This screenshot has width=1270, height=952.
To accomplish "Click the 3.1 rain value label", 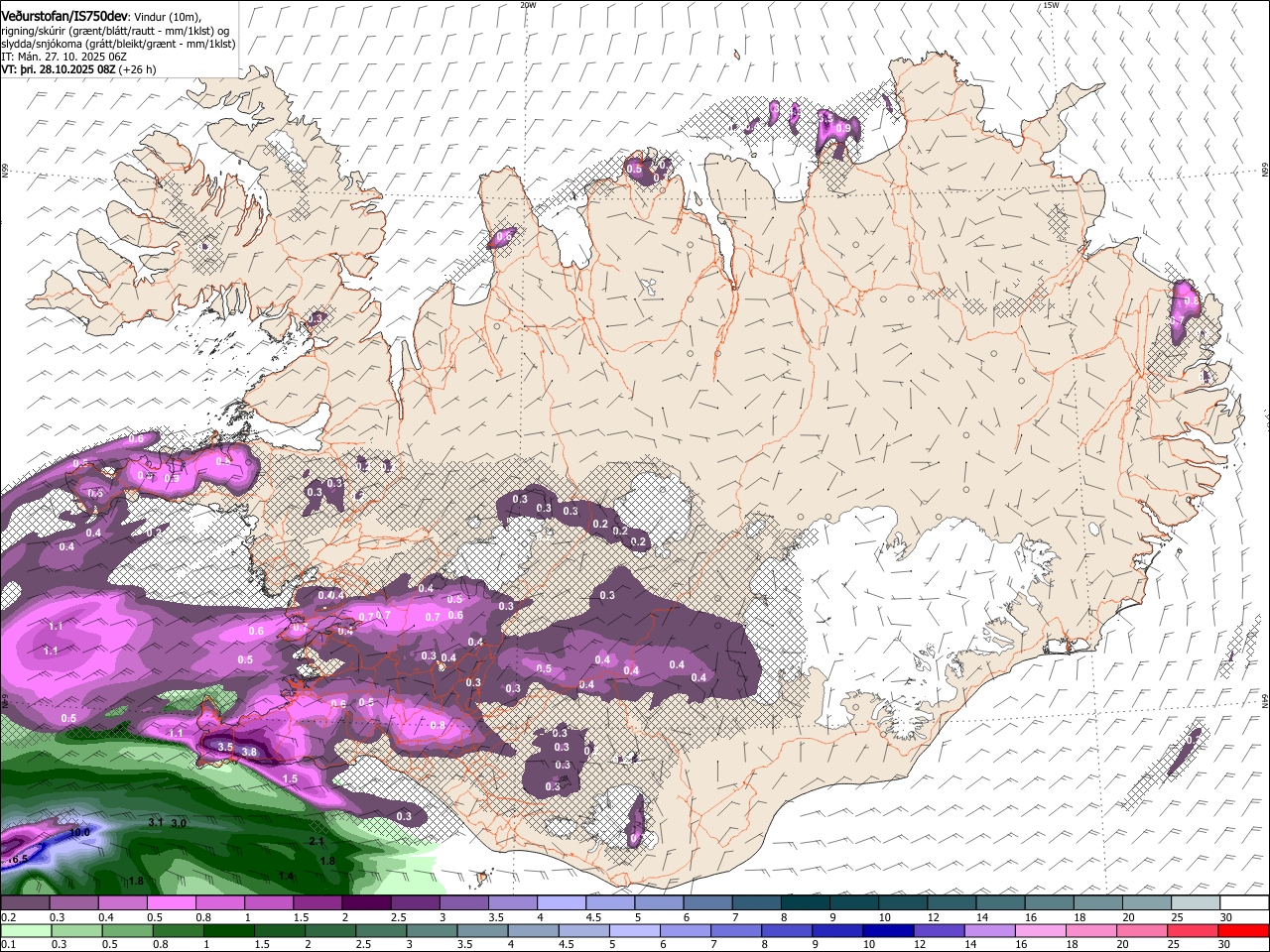I will (156, 823).
